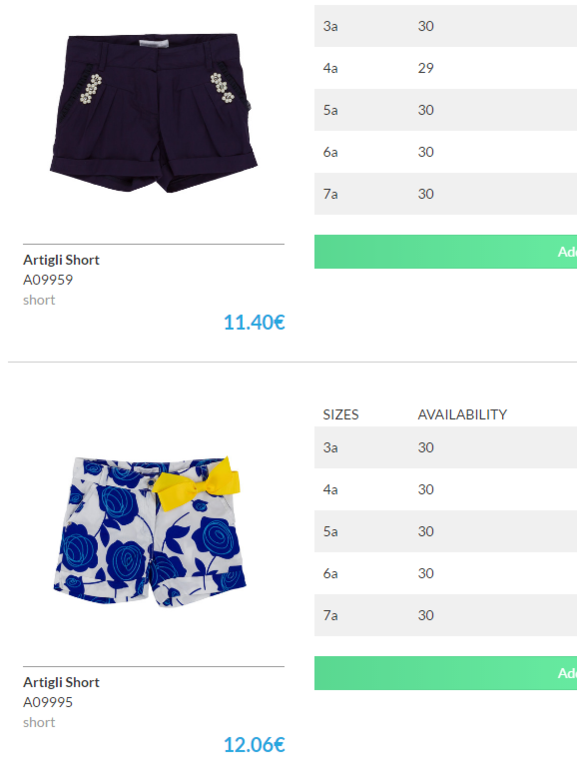
Task: Click the 11.40€ price
Action: [x=254, y=323]
